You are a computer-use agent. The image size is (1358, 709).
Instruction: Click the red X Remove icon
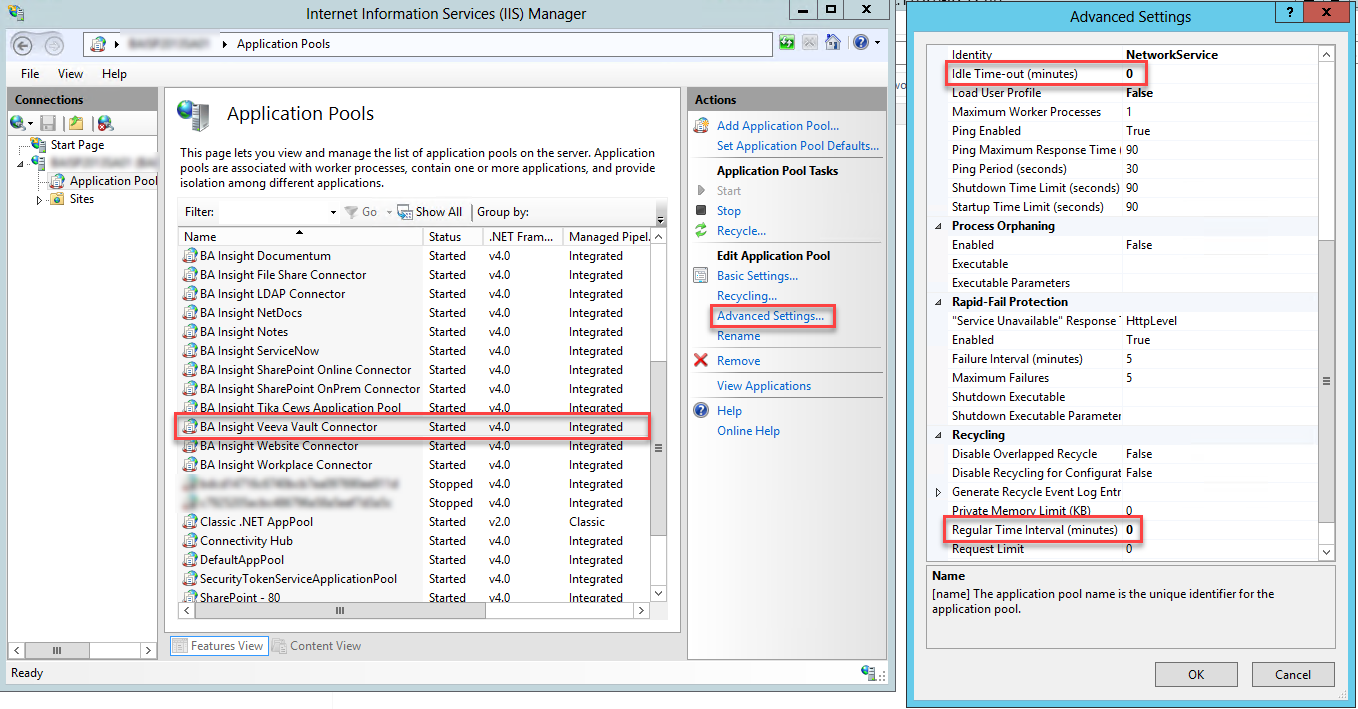click(x=701, y=361)
